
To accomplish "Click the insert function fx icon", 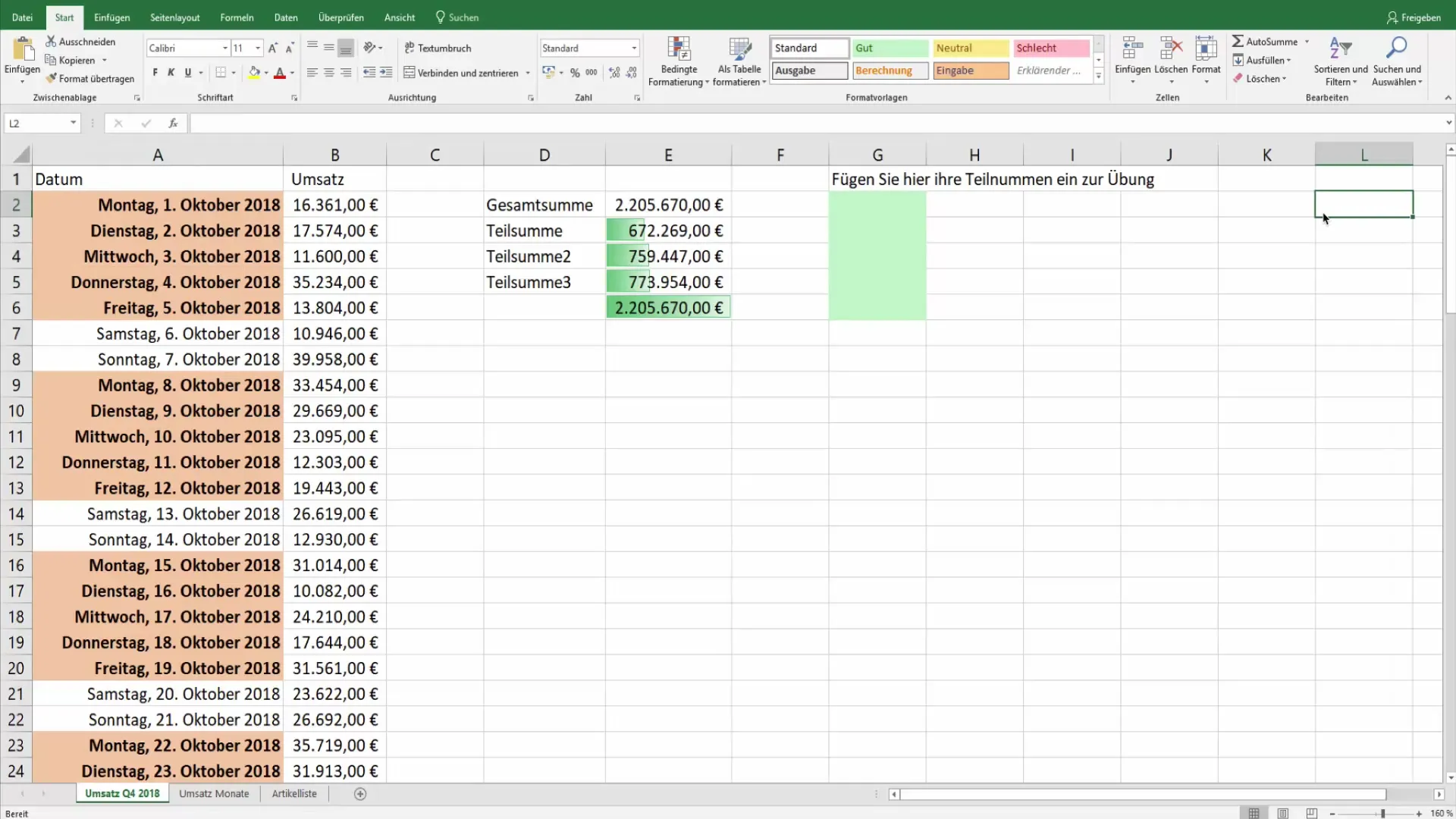I will (x=173, y=123).
